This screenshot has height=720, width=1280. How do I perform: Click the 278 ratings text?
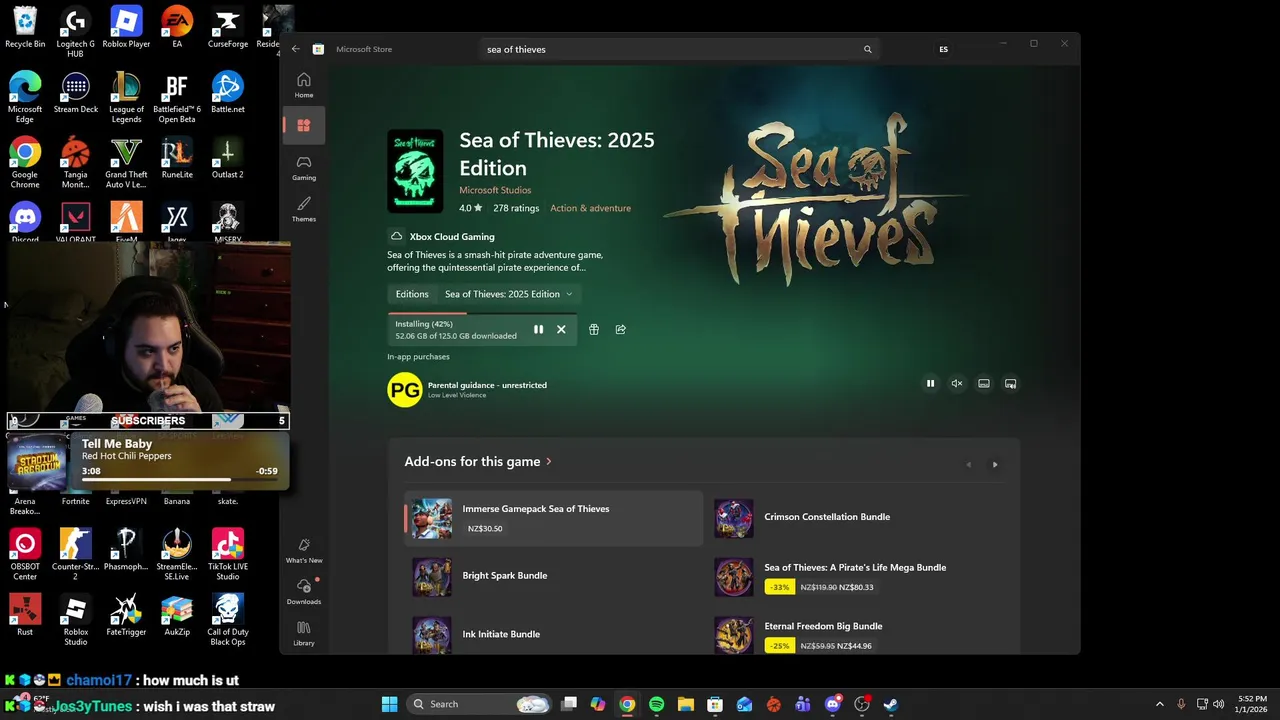[516, 208]
